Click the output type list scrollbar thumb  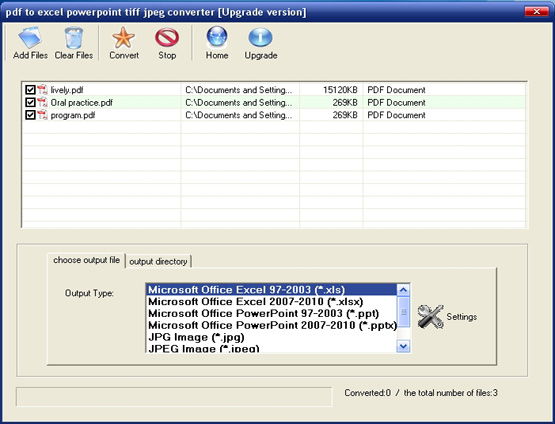click(403, 312)
